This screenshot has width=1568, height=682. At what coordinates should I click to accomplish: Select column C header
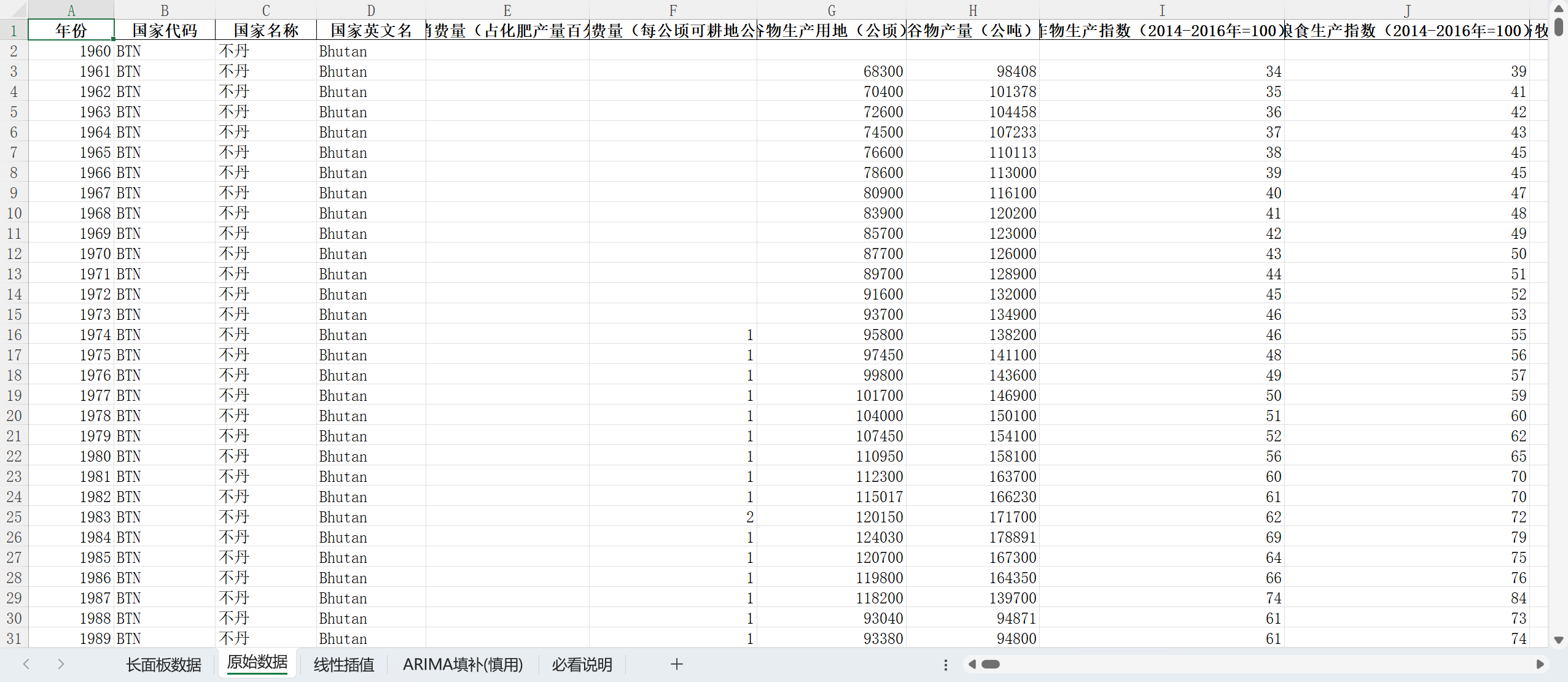(x=266, y=10)
